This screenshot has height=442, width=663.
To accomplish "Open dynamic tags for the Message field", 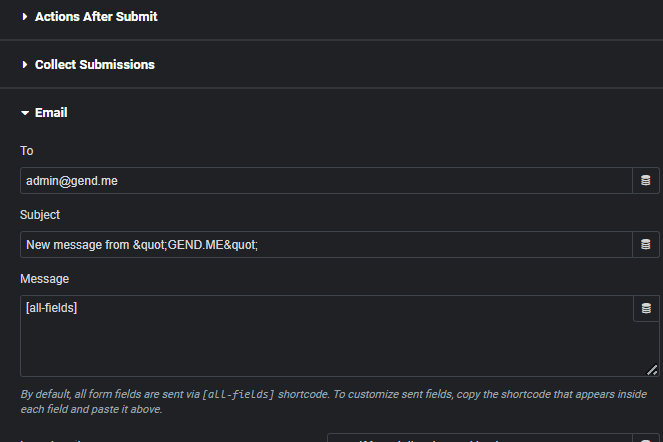I will click(x=646, y=308).
